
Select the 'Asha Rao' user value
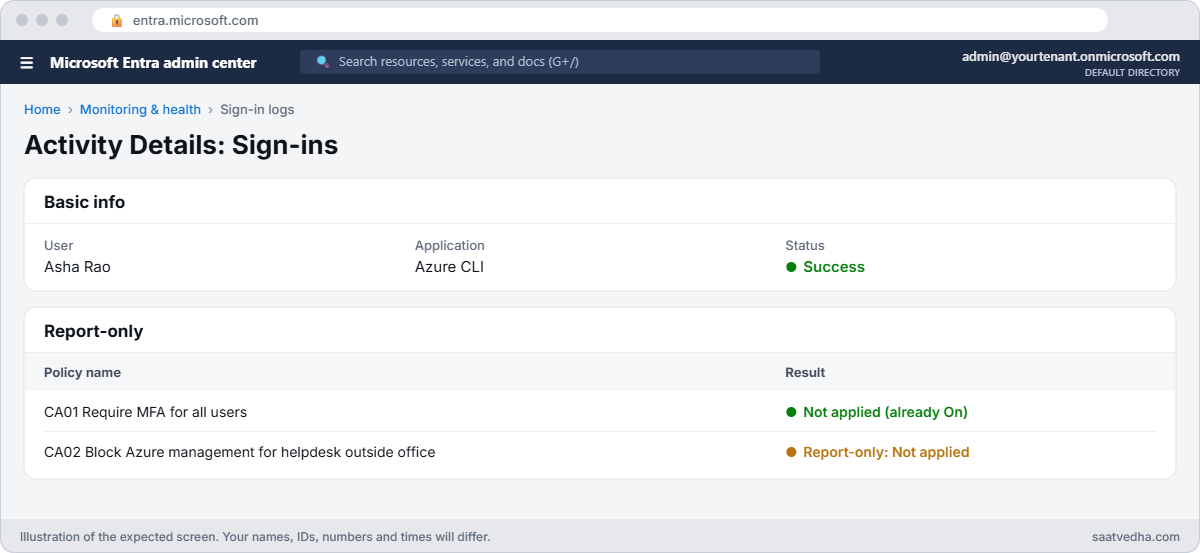tap(77, 267)
